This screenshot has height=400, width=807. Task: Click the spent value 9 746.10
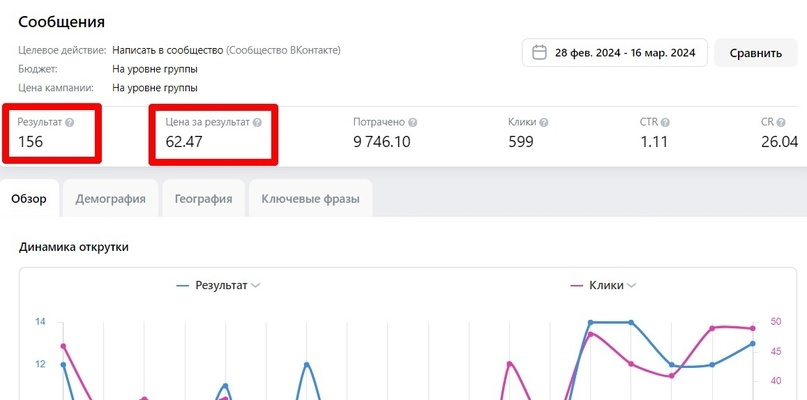pos(382,142)
